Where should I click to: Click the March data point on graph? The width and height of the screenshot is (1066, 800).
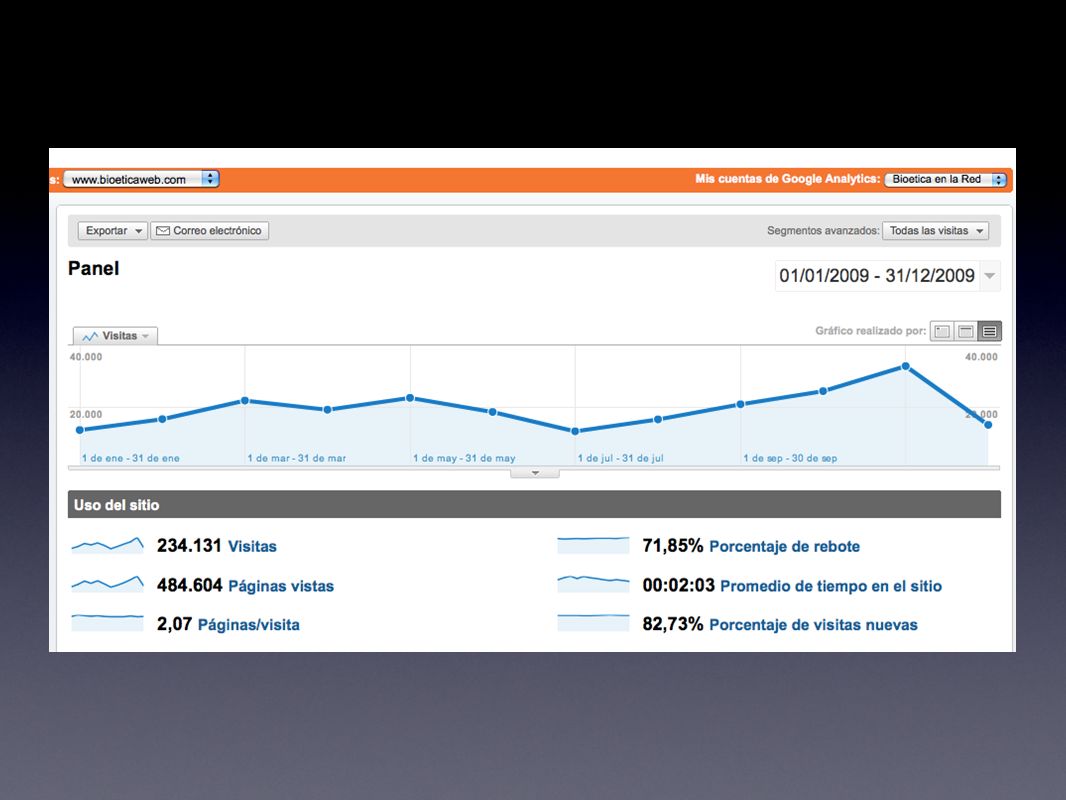(245, 401)
